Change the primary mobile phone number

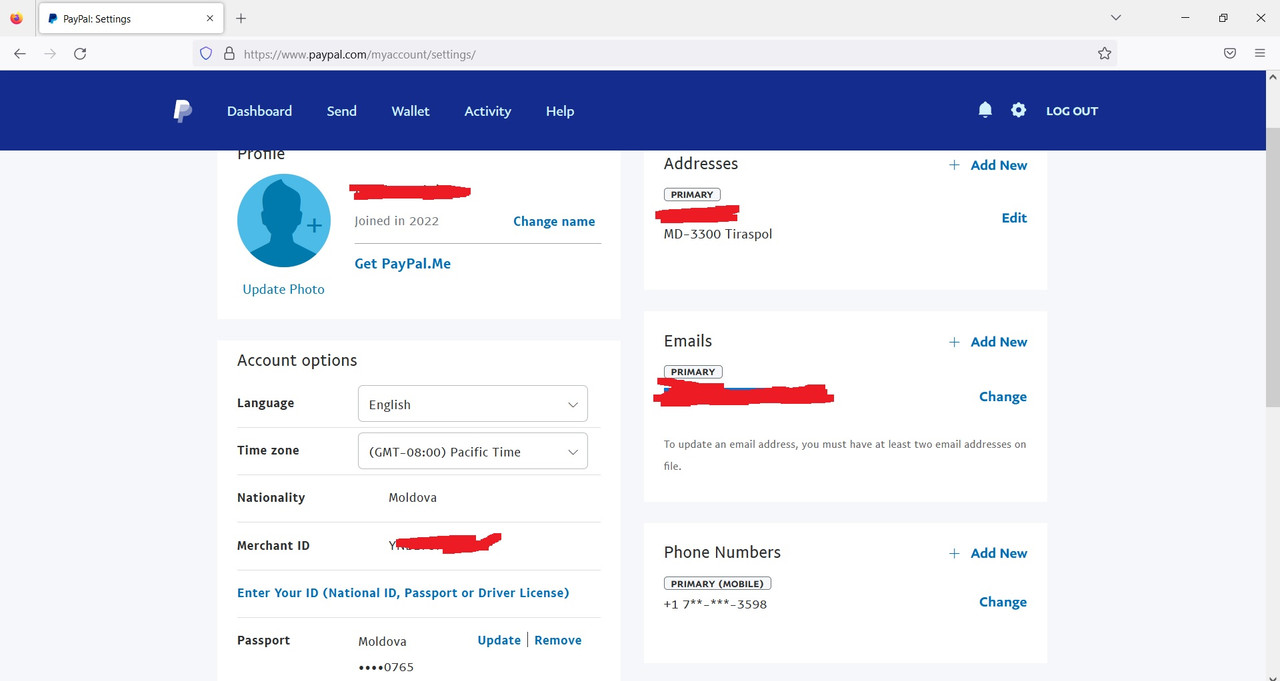[x=1003, y=602]
